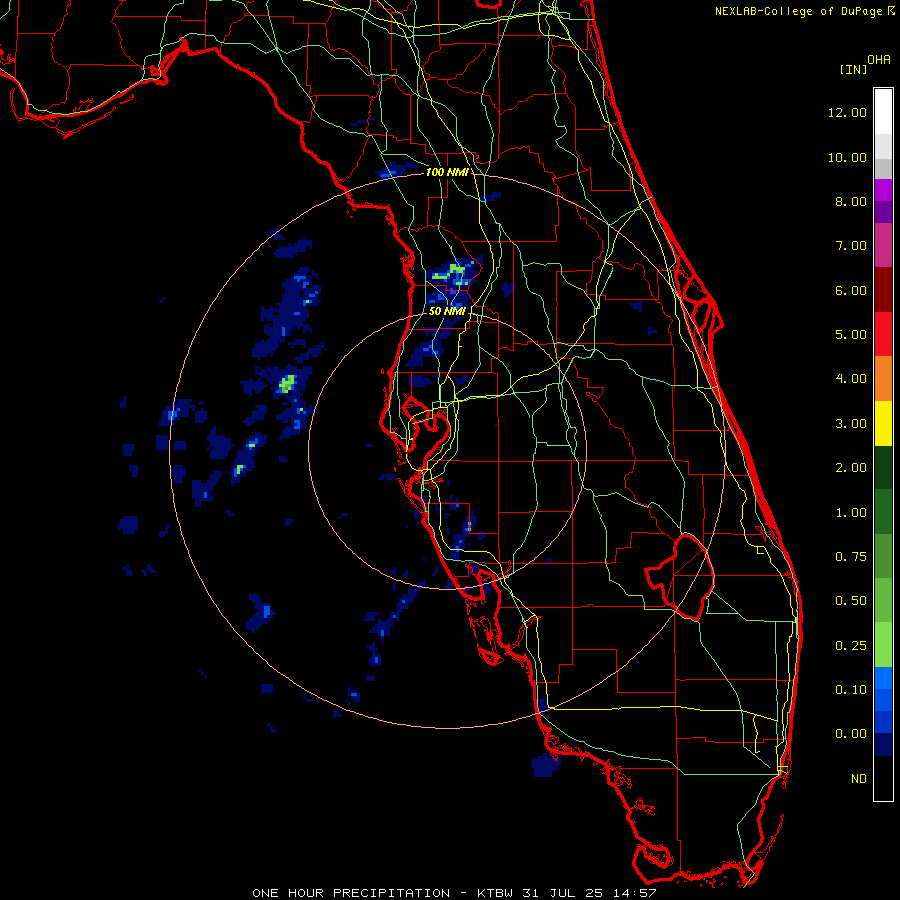Click the OHA product label above legend
Image resolution: width=900 pixels, height=900 pixels.
[879, 59]
